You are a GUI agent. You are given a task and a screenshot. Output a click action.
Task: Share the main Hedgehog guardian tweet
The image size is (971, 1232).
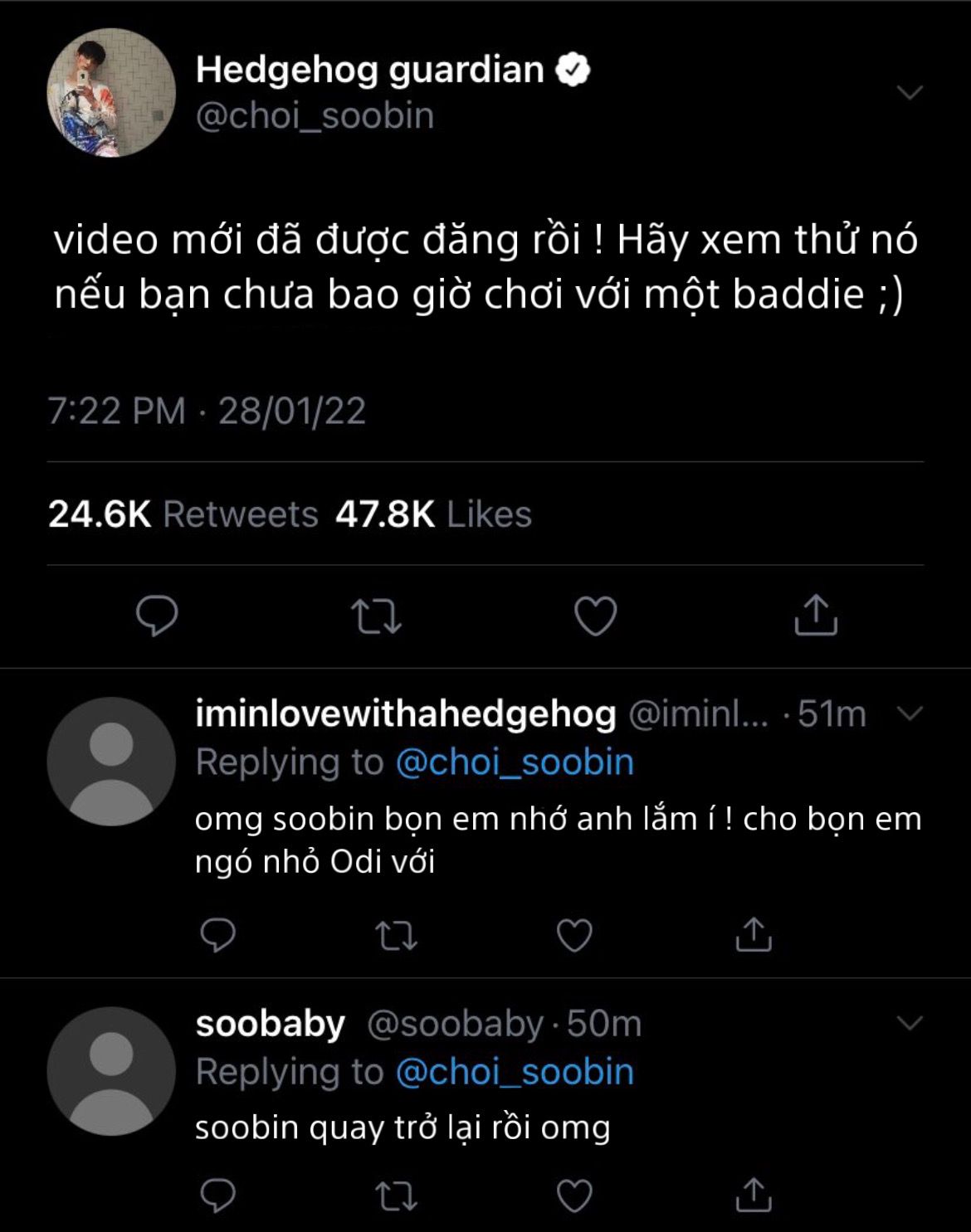point(816,616)
